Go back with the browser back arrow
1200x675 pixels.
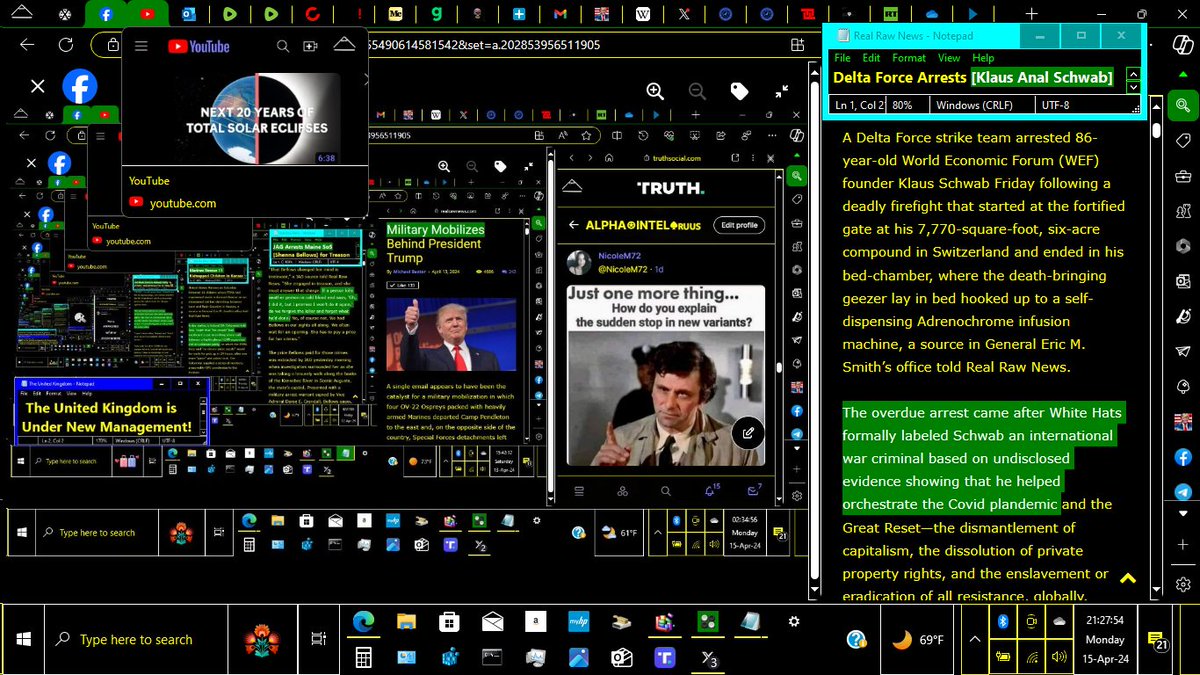[x=27, y=45]
